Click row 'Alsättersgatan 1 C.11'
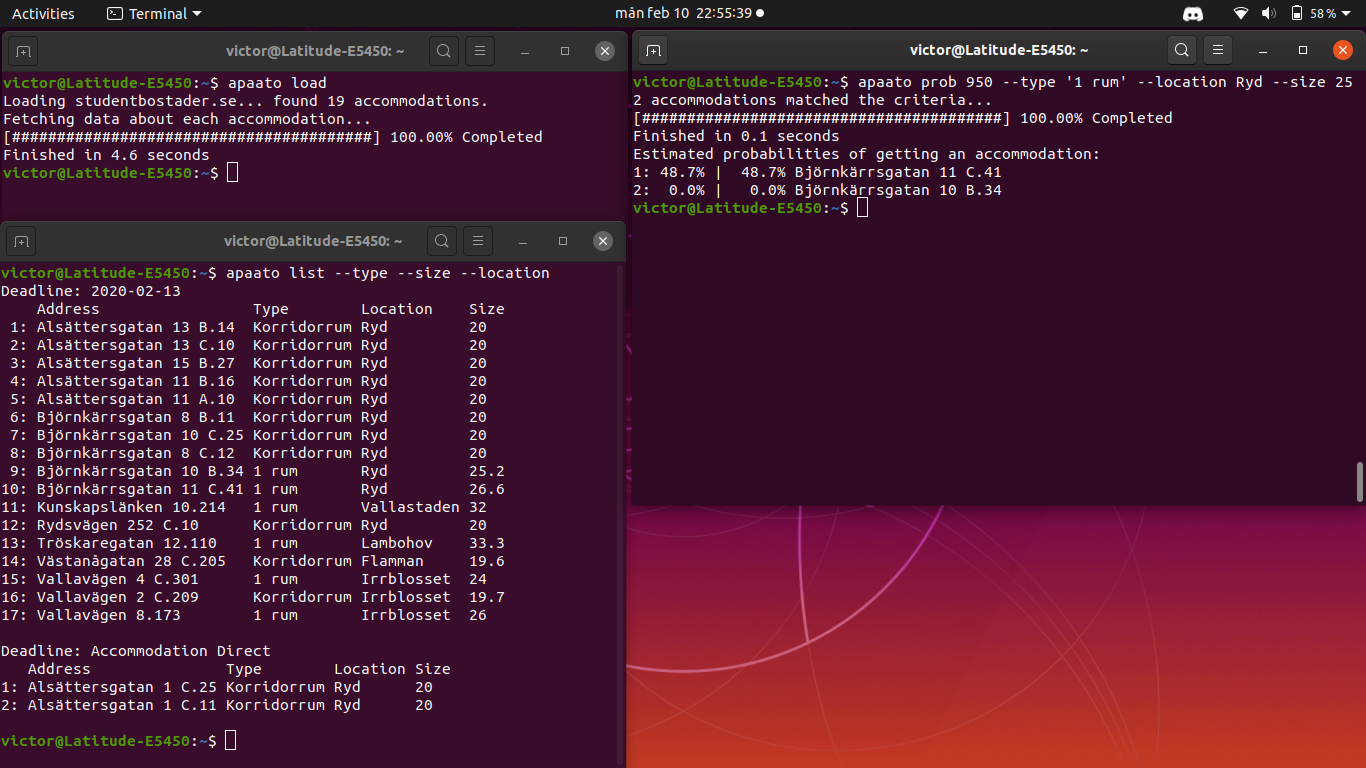The width and height of the screenshot is (1366, 768). tap(217, 705)
